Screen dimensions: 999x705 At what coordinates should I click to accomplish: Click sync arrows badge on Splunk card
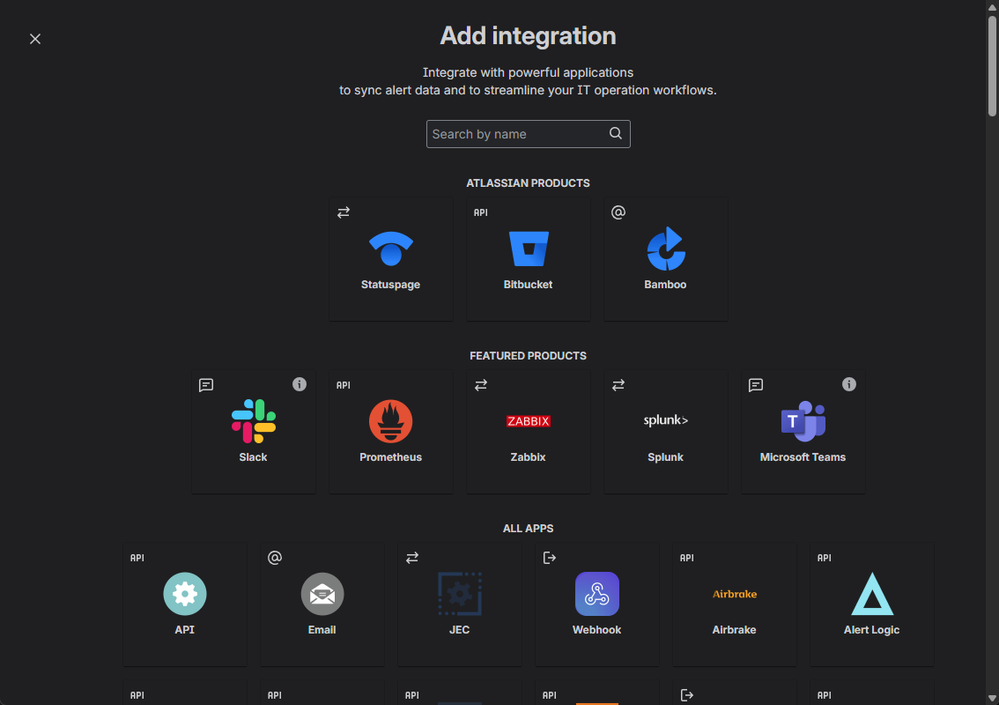618,385
